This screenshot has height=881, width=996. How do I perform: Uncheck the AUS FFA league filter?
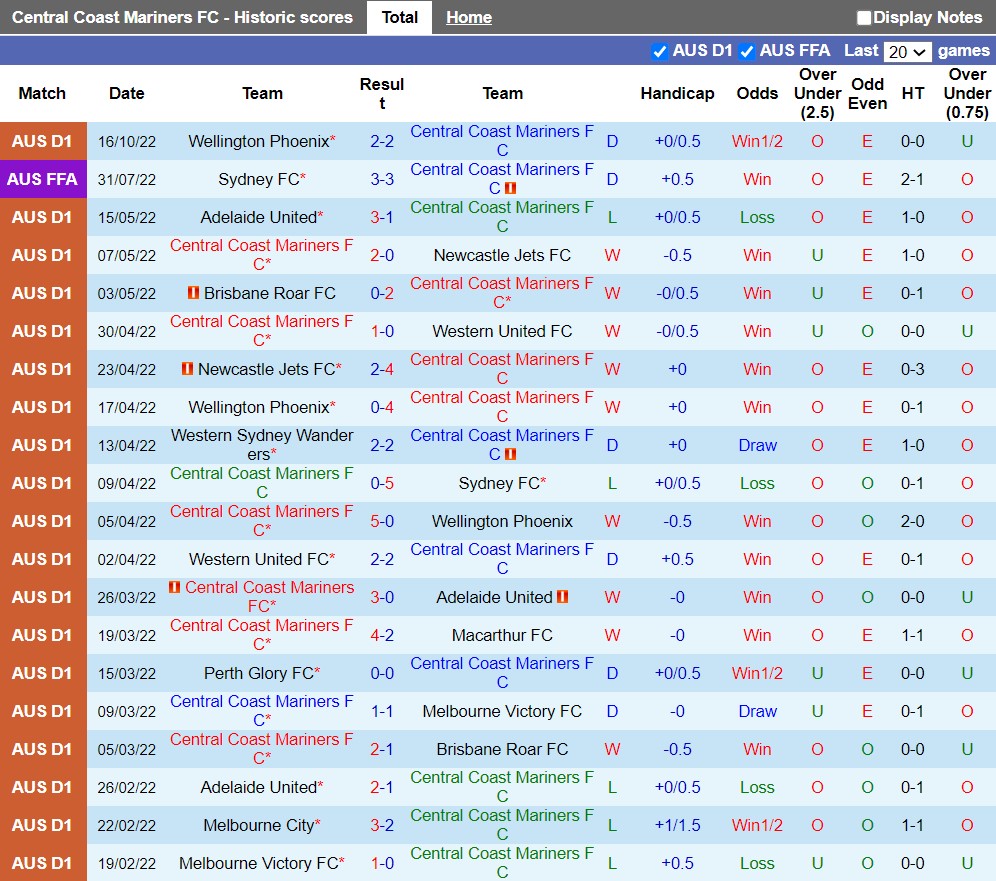[x=746, y=51]
